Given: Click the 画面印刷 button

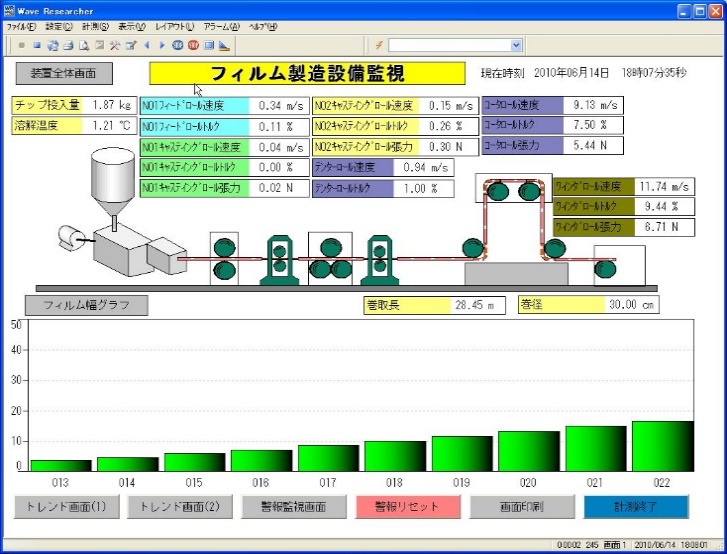Looking at the screenshot, I should click(522, 506).
